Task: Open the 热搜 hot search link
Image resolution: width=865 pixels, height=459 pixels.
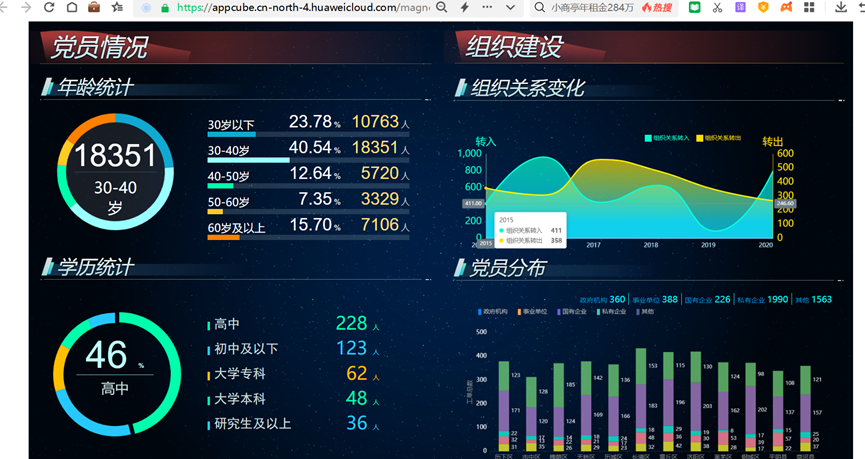Action: [657, 8]
